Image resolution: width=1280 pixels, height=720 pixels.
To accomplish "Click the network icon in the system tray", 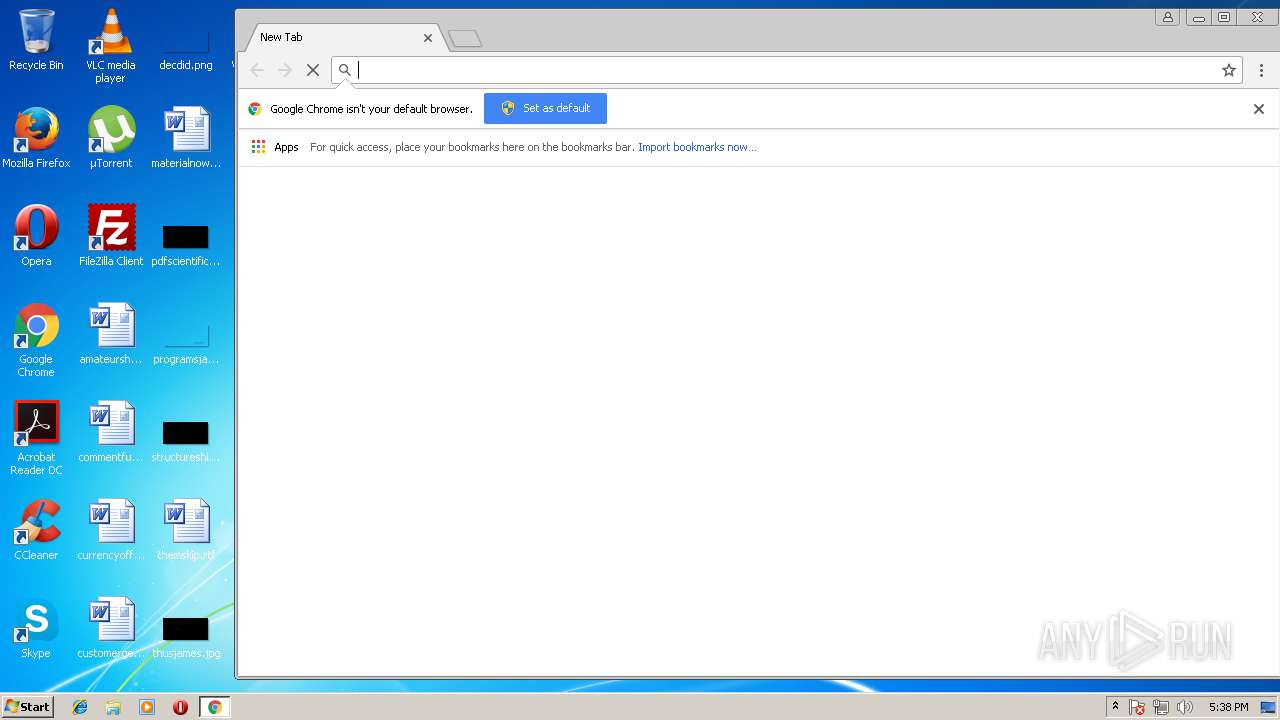I will point(1161,707).
